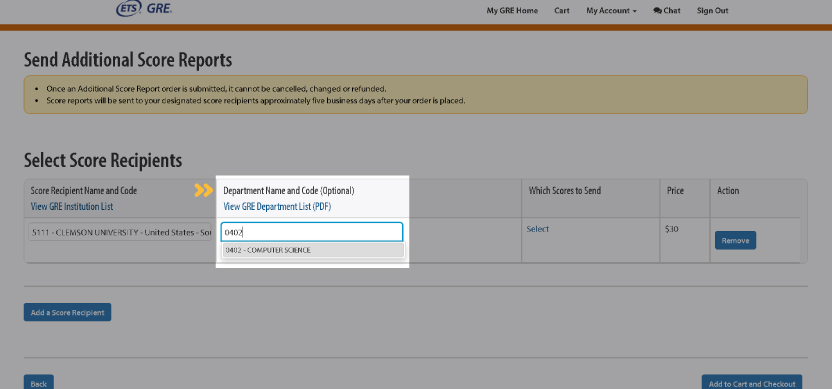
Task: Expand the My Account dropdown
Action: (611, 11)
